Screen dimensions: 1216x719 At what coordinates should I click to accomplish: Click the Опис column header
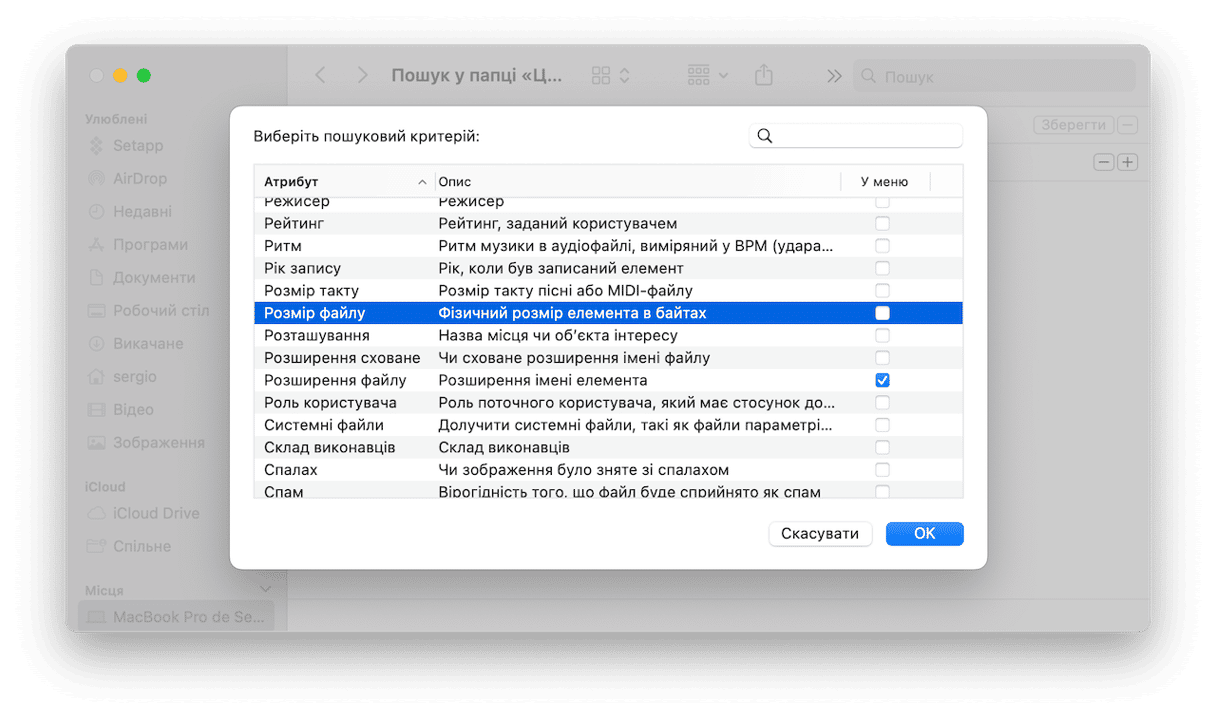(637, 182)
